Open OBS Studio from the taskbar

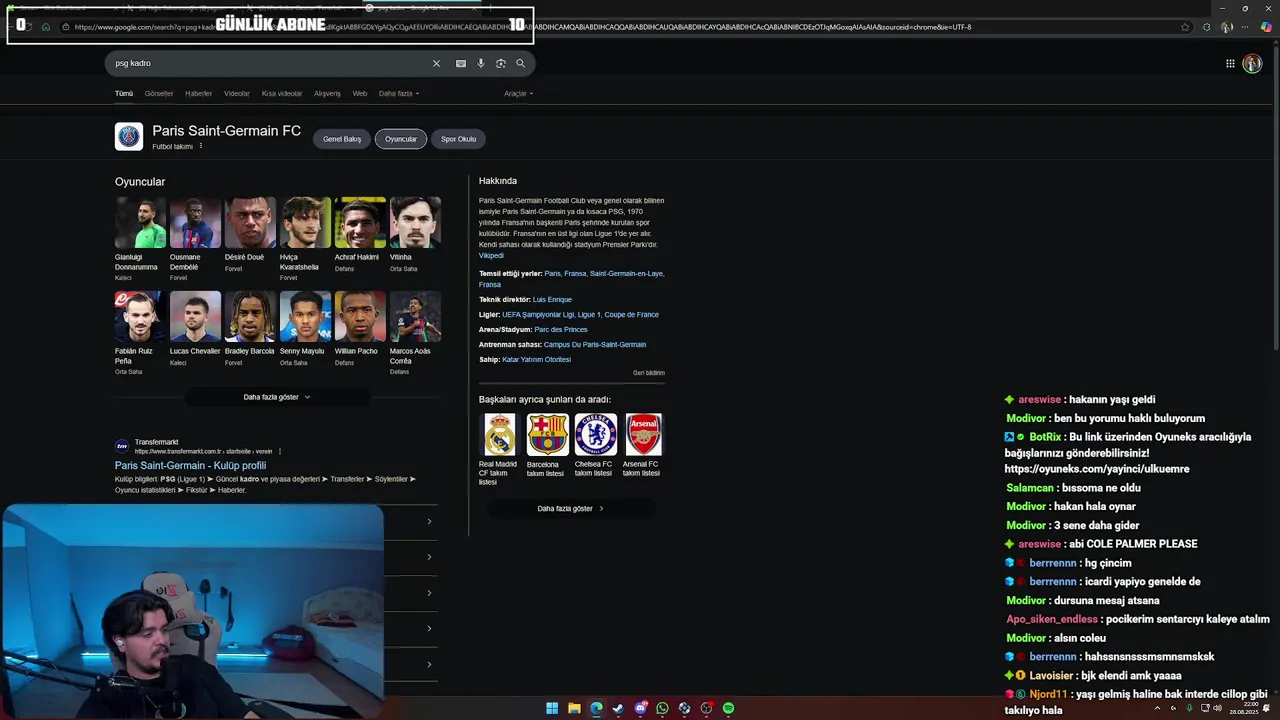[x=706, y=708]
